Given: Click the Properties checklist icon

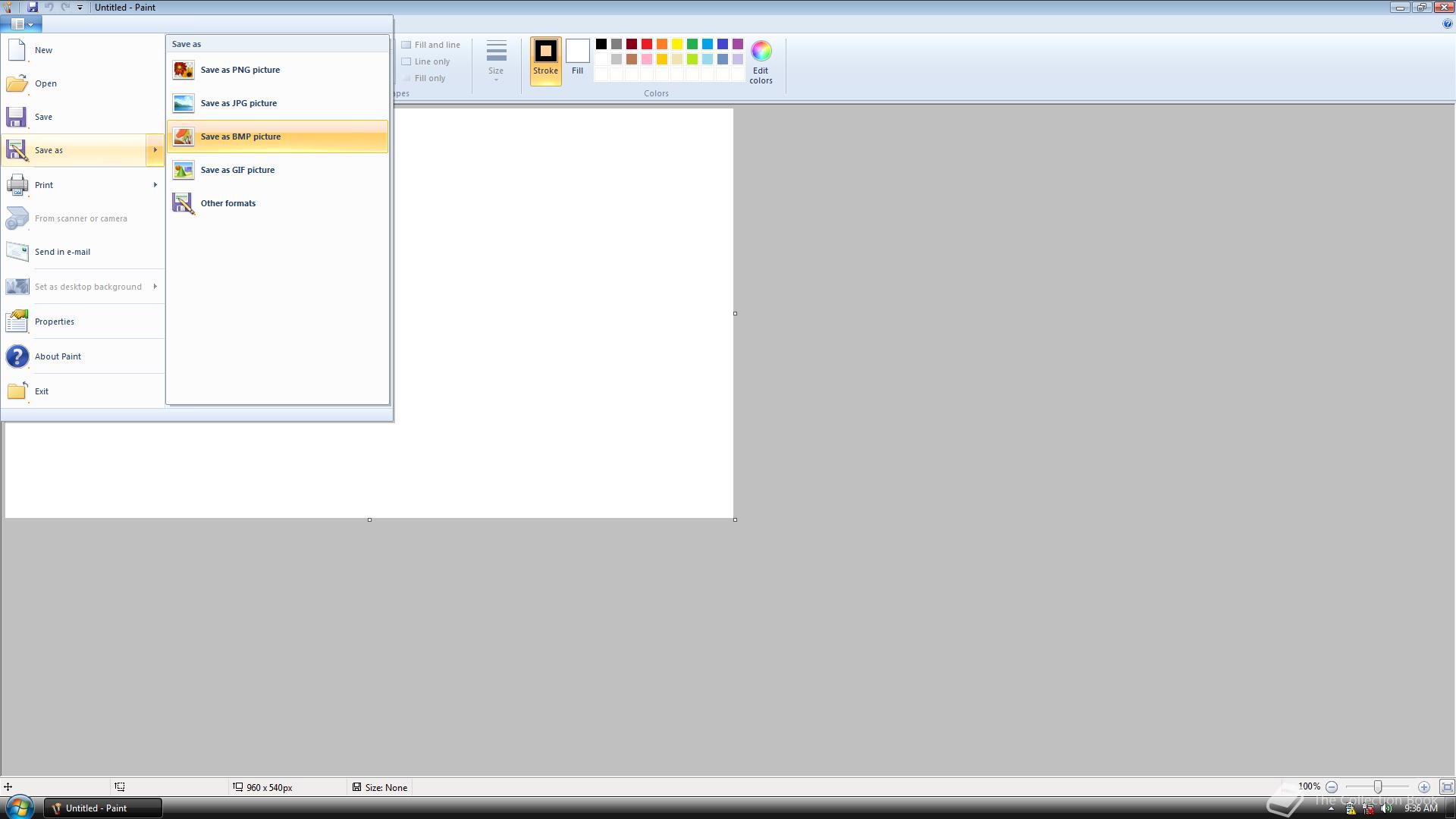Looking at the screenshot, I should click(x=17, y=322).
